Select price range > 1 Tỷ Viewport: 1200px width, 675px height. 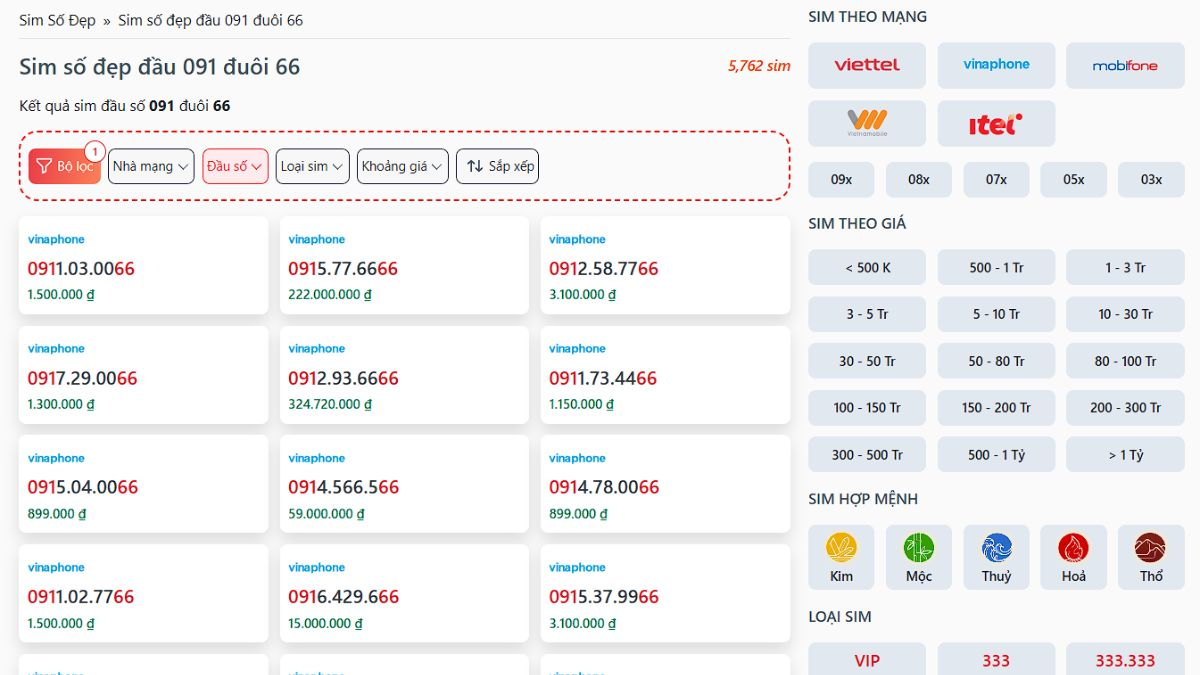tap(1125, 455)
